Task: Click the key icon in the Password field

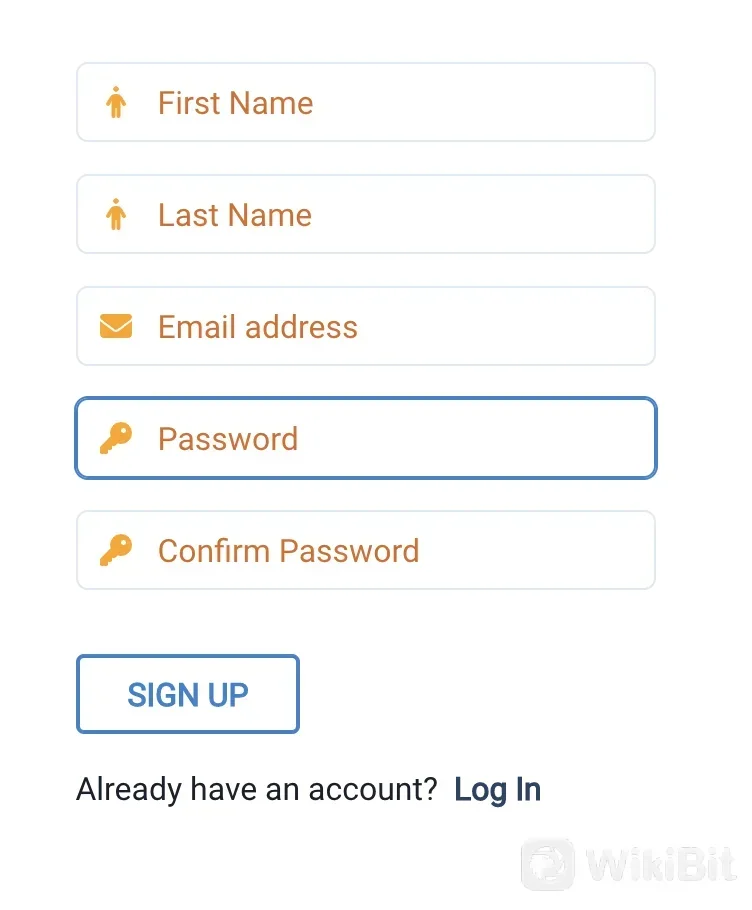Action: coord(116,438)
